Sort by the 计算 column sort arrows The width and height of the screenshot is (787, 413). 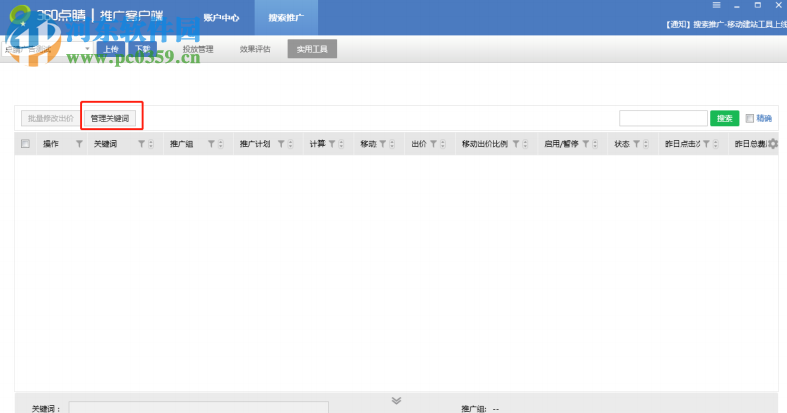(341, 144)
